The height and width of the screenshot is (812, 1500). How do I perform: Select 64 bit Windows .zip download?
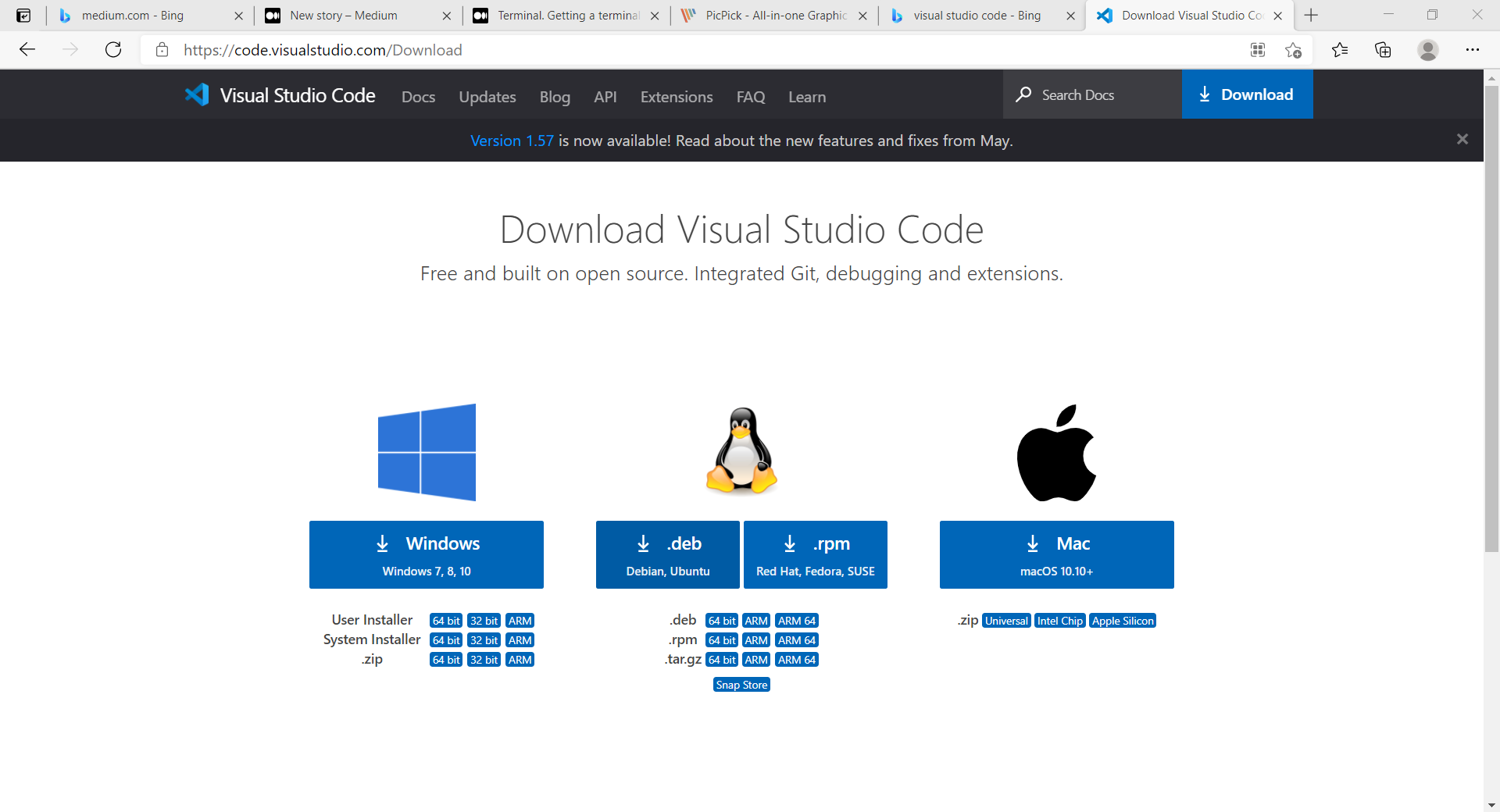point(446,660)
